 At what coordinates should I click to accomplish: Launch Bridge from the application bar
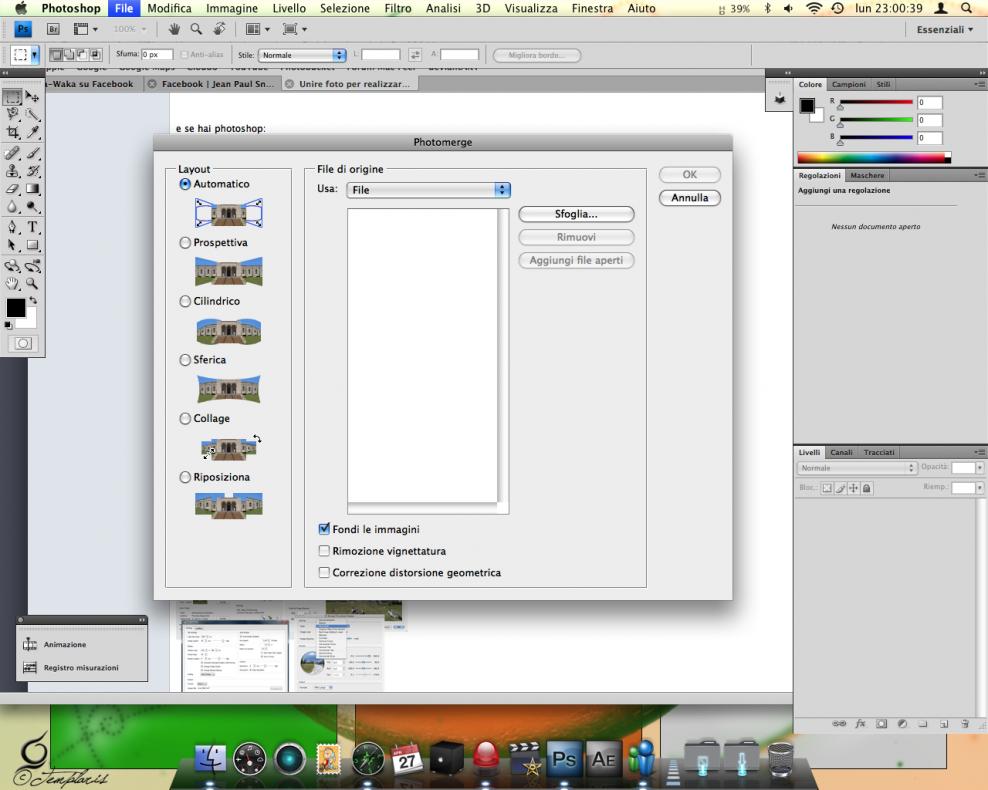pos(54,29)
